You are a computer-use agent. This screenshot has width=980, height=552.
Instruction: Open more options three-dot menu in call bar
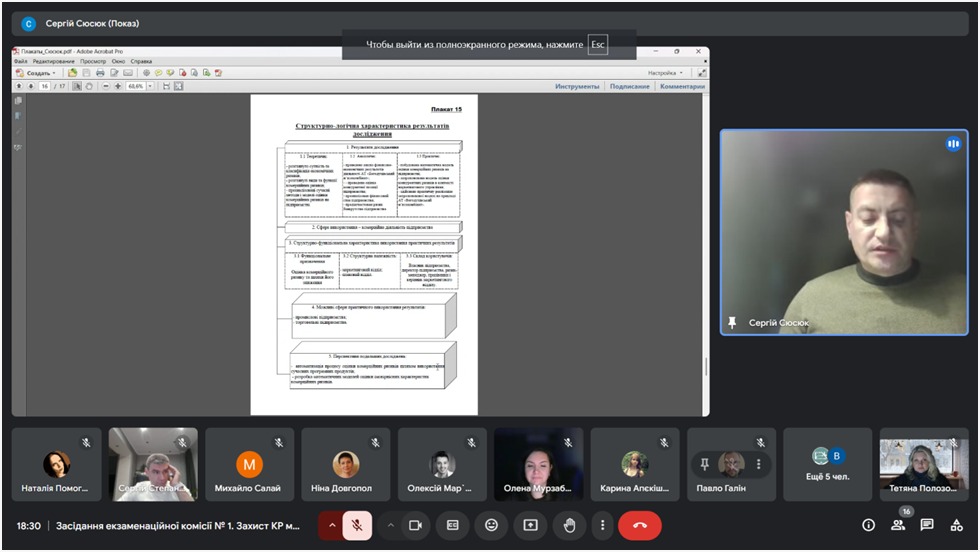point(602,525)
